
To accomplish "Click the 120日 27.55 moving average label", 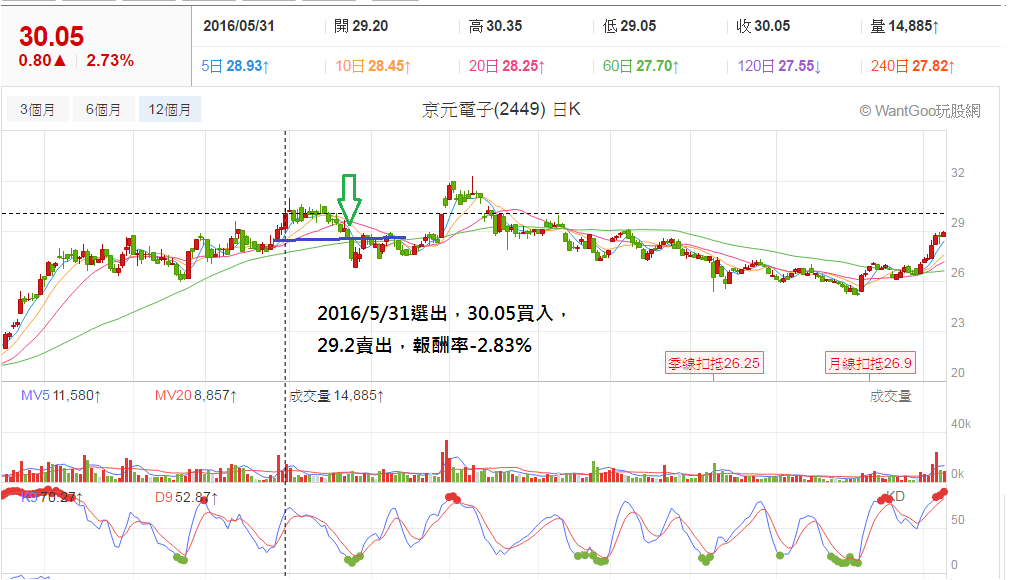I will click(x=779, y=66).
